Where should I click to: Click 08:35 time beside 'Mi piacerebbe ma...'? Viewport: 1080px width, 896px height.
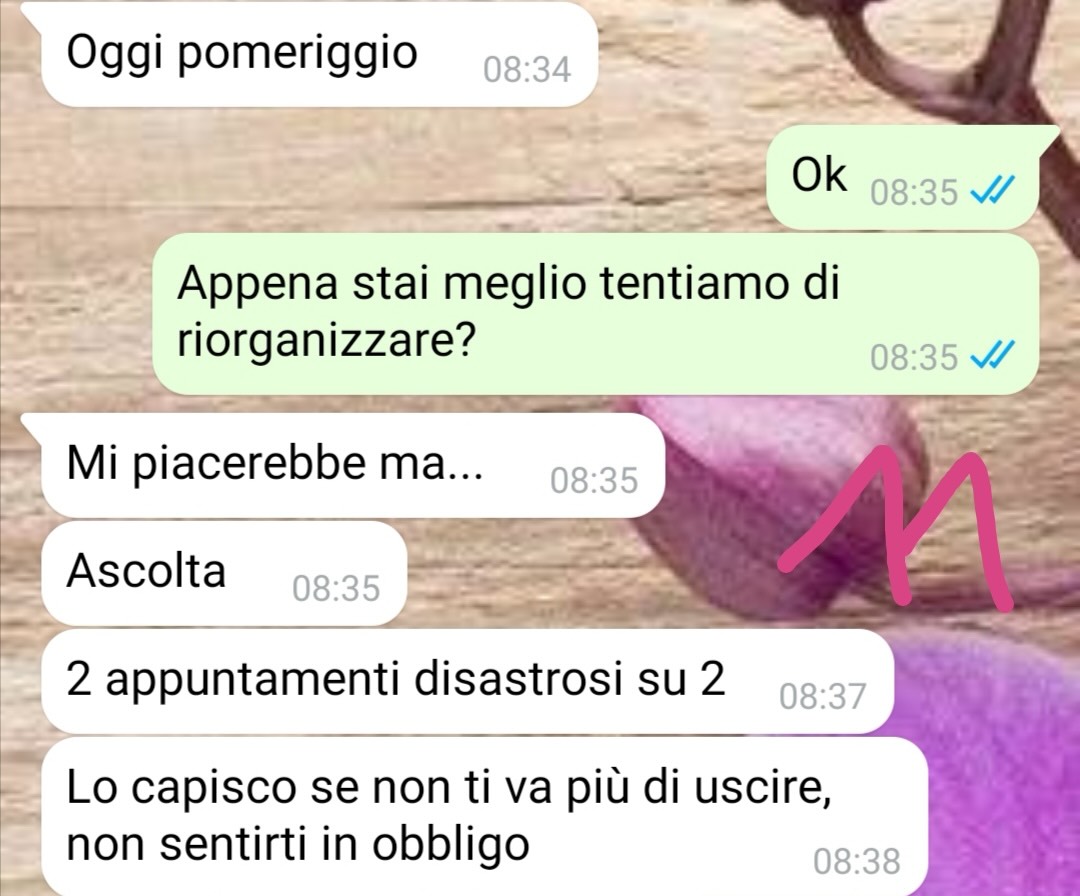(594, 481)
